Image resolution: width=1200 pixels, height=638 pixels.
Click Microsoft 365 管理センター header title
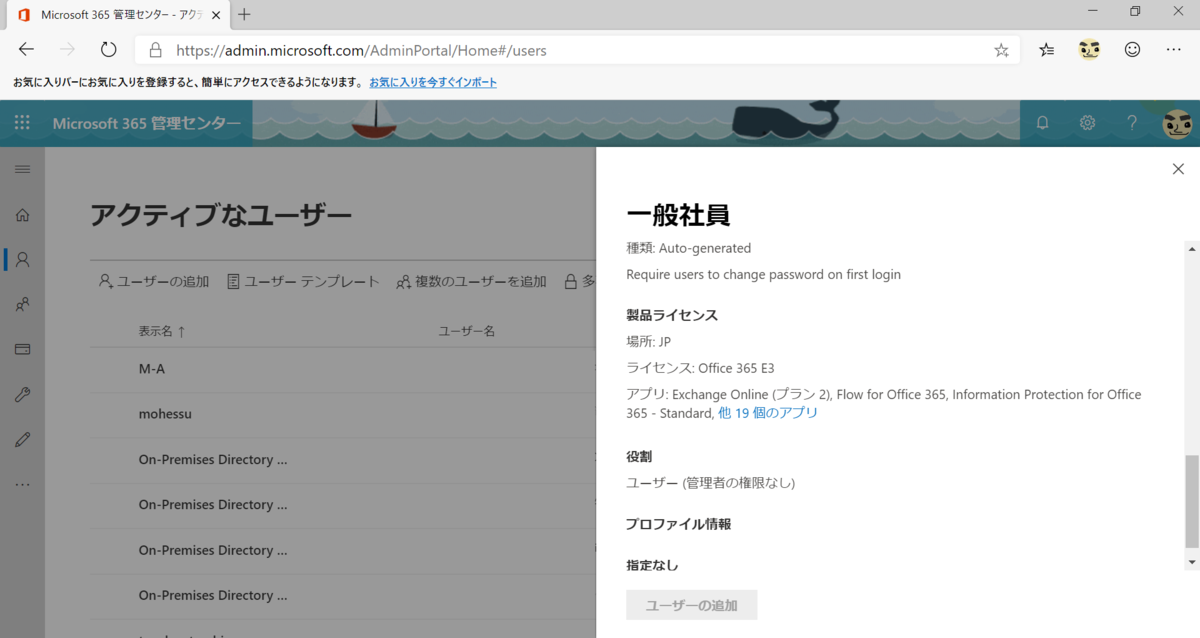(147, 123)
